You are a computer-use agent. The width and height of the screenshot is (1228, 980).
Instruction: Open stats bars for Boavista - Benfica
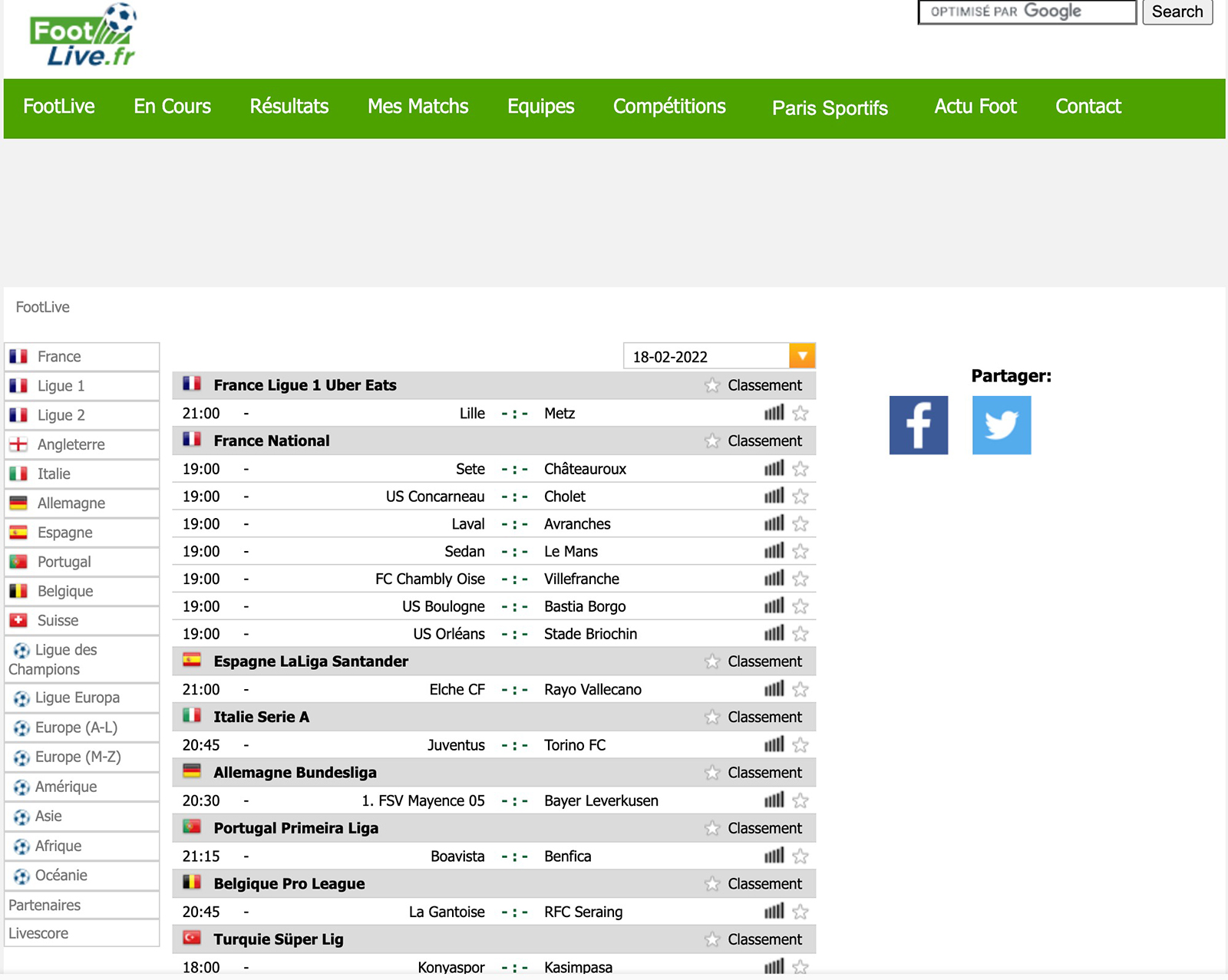[x=774, y=856]
